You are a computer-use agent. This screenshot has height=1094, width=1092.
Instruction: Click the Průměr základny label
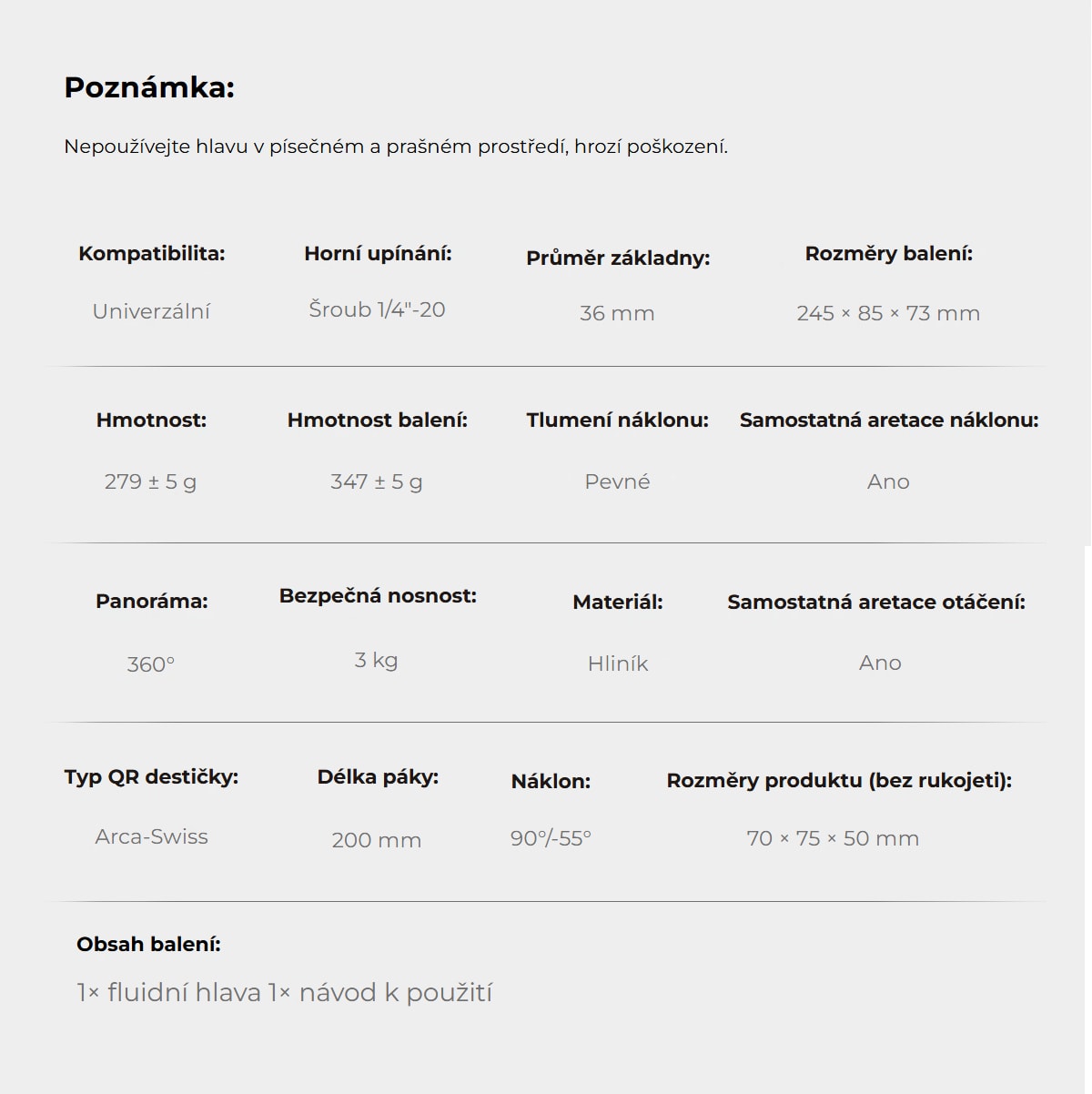(x=618, y=258)
